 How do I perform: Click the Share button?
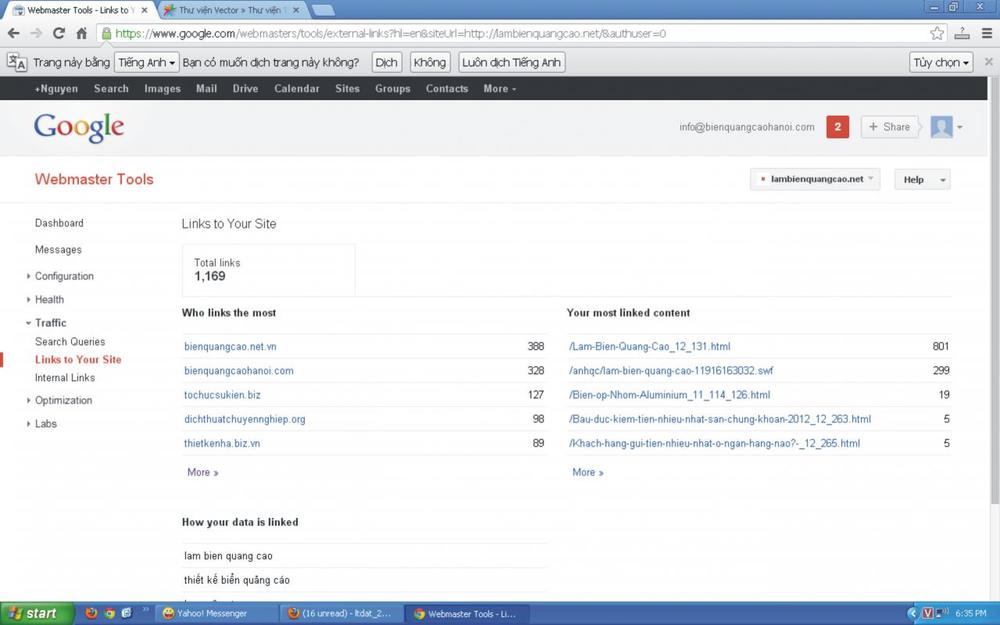tap(889, 127)
